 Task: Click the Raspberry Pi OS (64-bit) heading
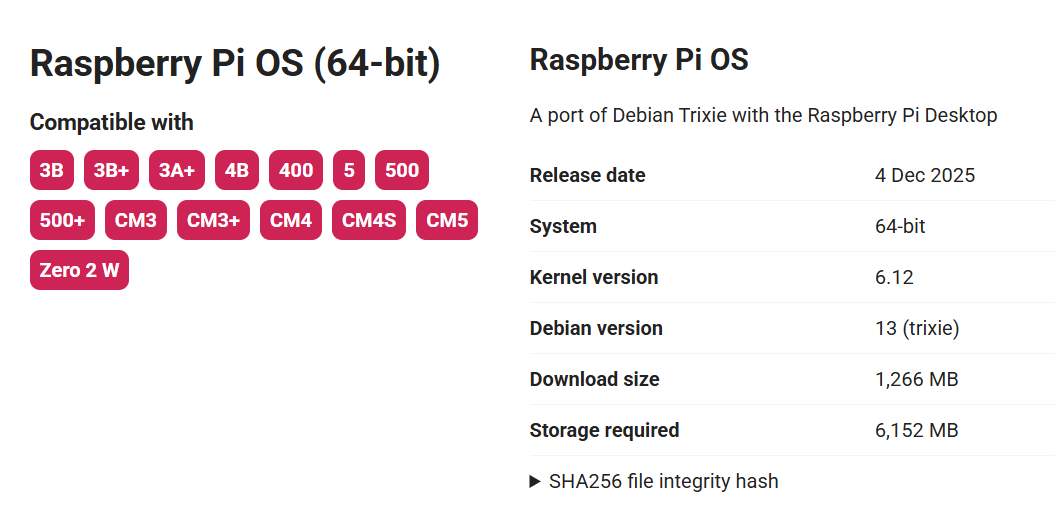coord(235,63)
